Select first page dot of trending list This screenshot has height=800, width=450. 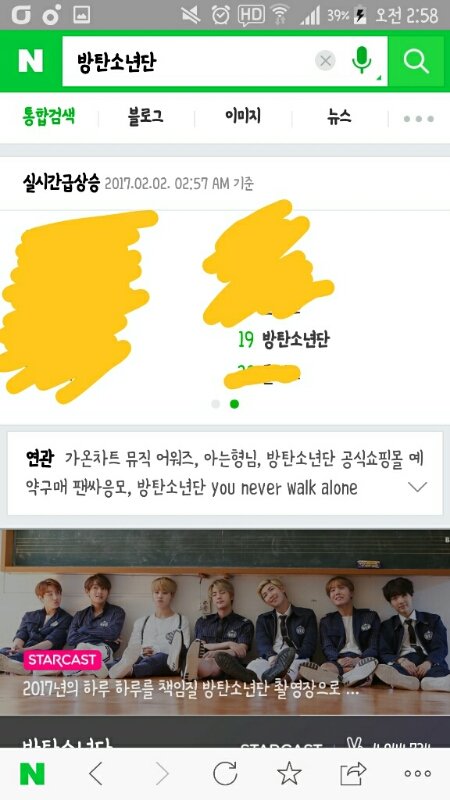tap(215, 404)
